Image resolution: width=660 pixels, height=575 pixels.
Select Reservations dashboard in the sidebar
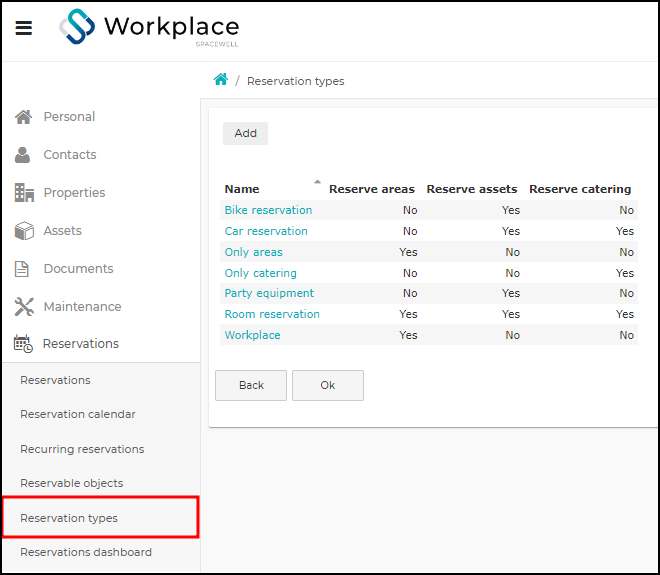(86, 552)
